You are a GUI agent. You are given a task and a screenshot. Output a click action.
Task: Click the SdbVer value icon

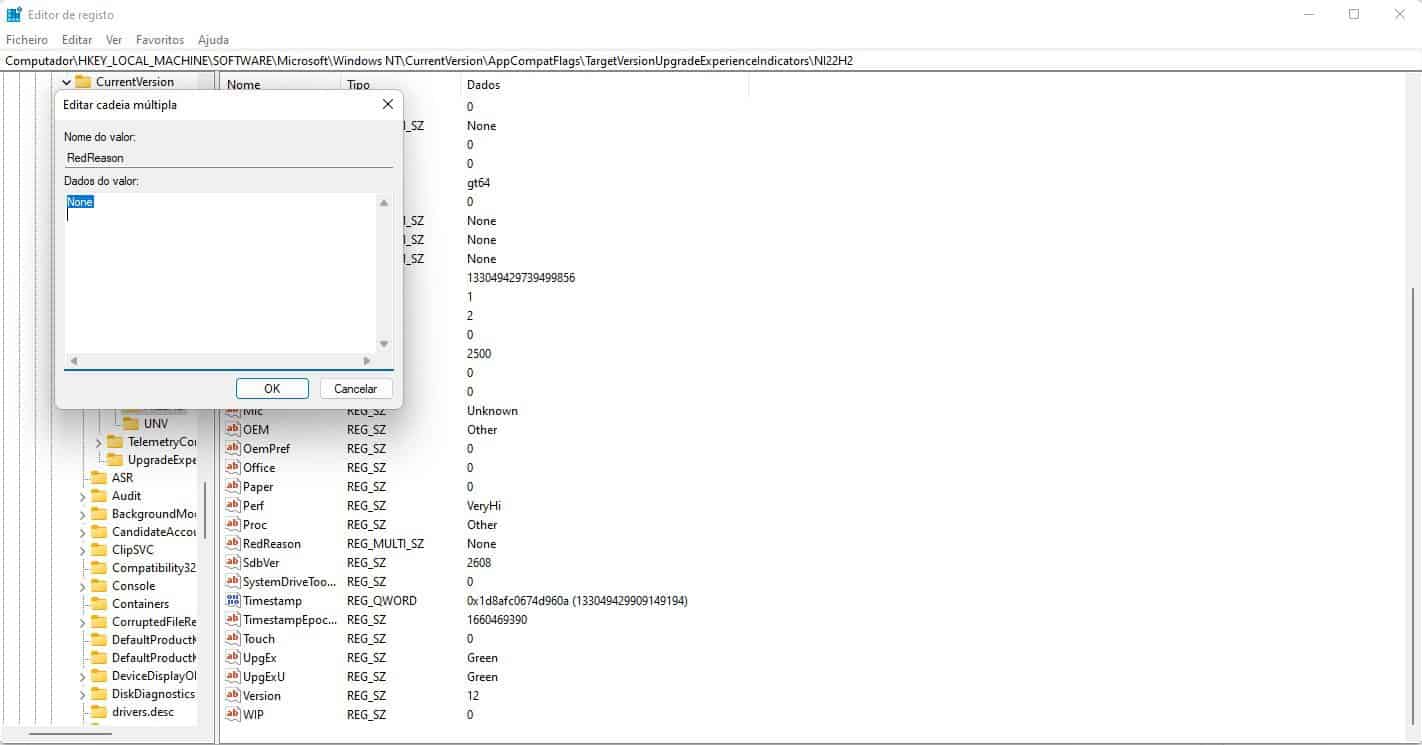[233, 563]
